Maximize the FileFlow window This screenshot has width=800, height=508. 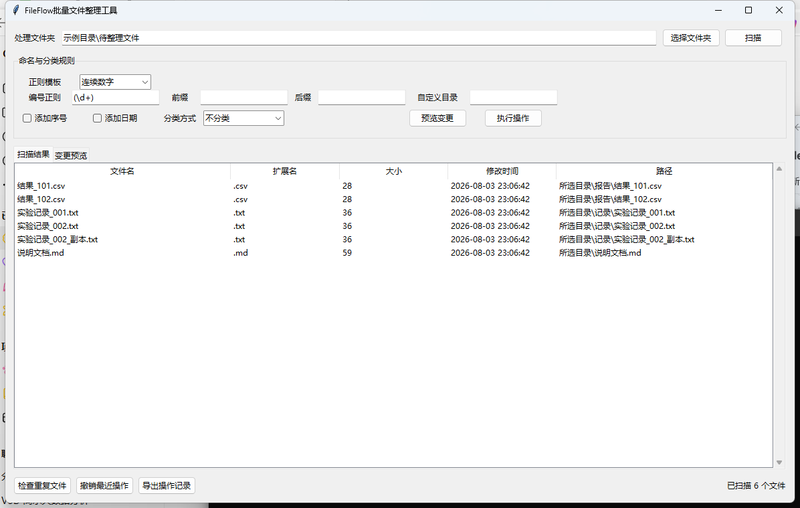(x=748, y=10)
